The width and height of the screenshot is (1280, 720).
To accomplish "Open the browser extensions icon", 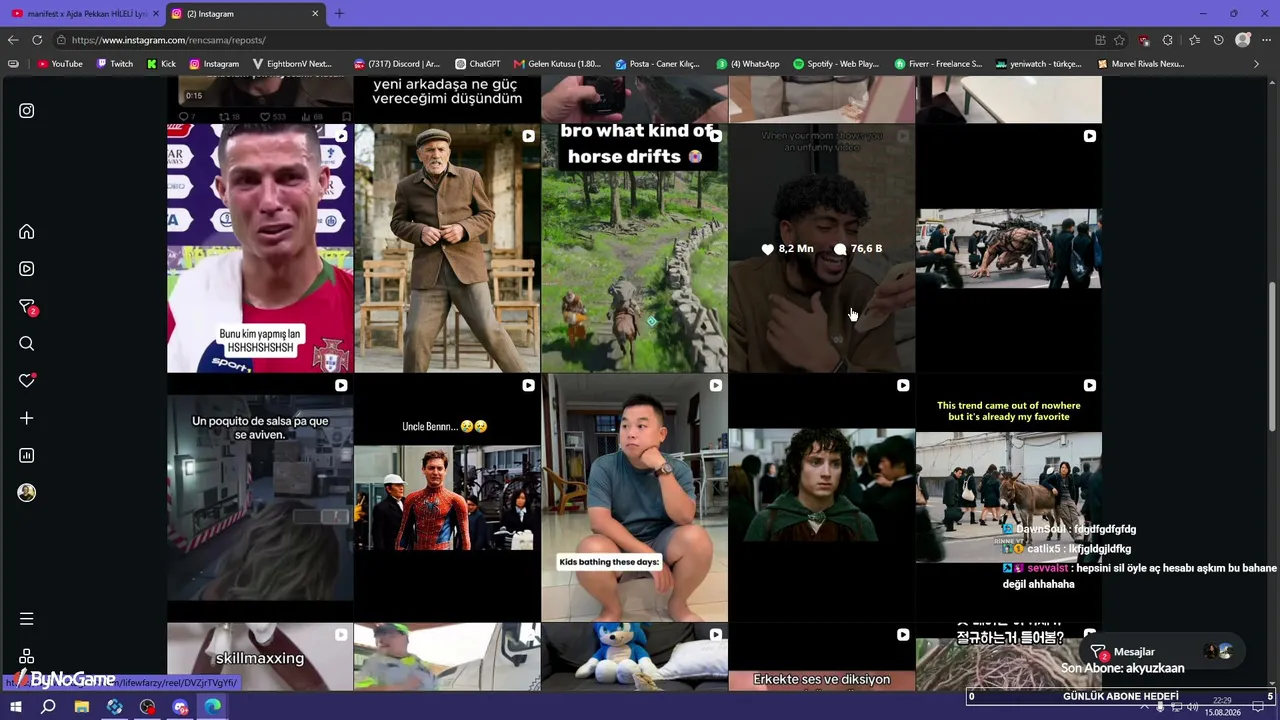I will coord(1168,40).
